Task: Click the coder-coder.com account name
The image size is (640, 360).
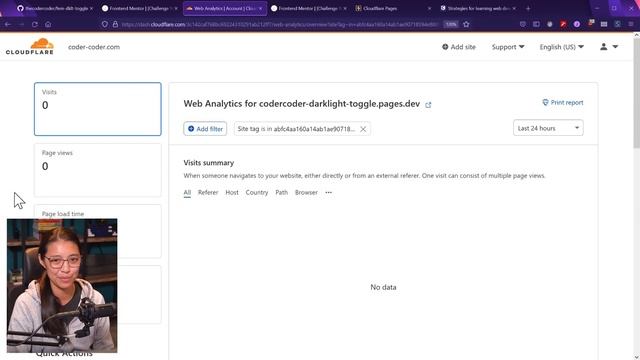Action: [94, 47]
